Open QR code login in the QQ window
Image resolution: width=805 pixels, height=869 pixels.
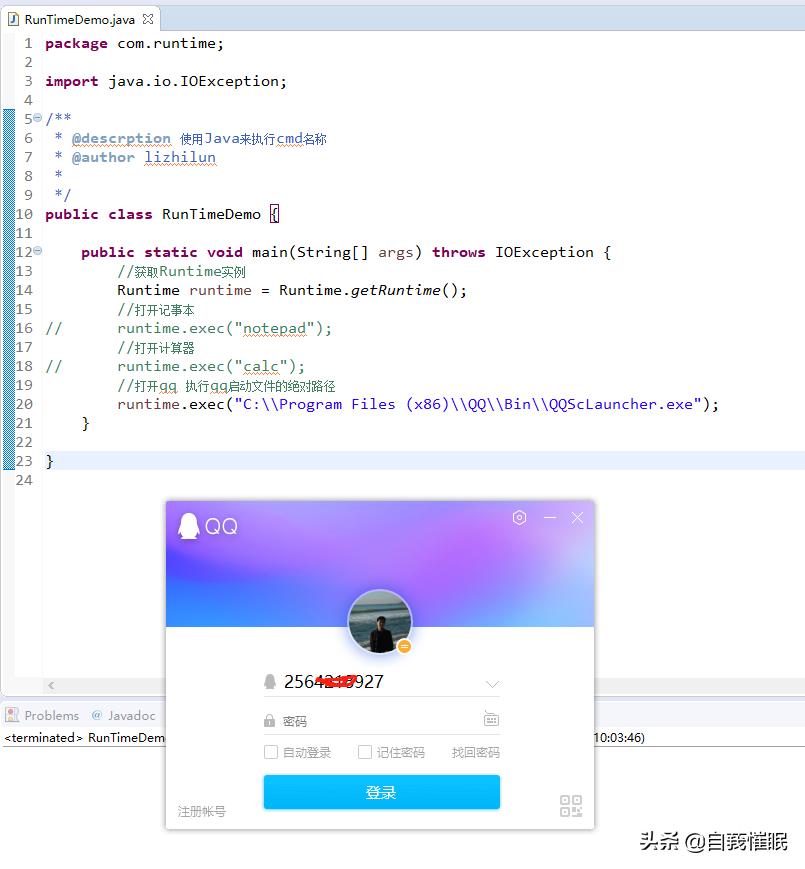570,806
